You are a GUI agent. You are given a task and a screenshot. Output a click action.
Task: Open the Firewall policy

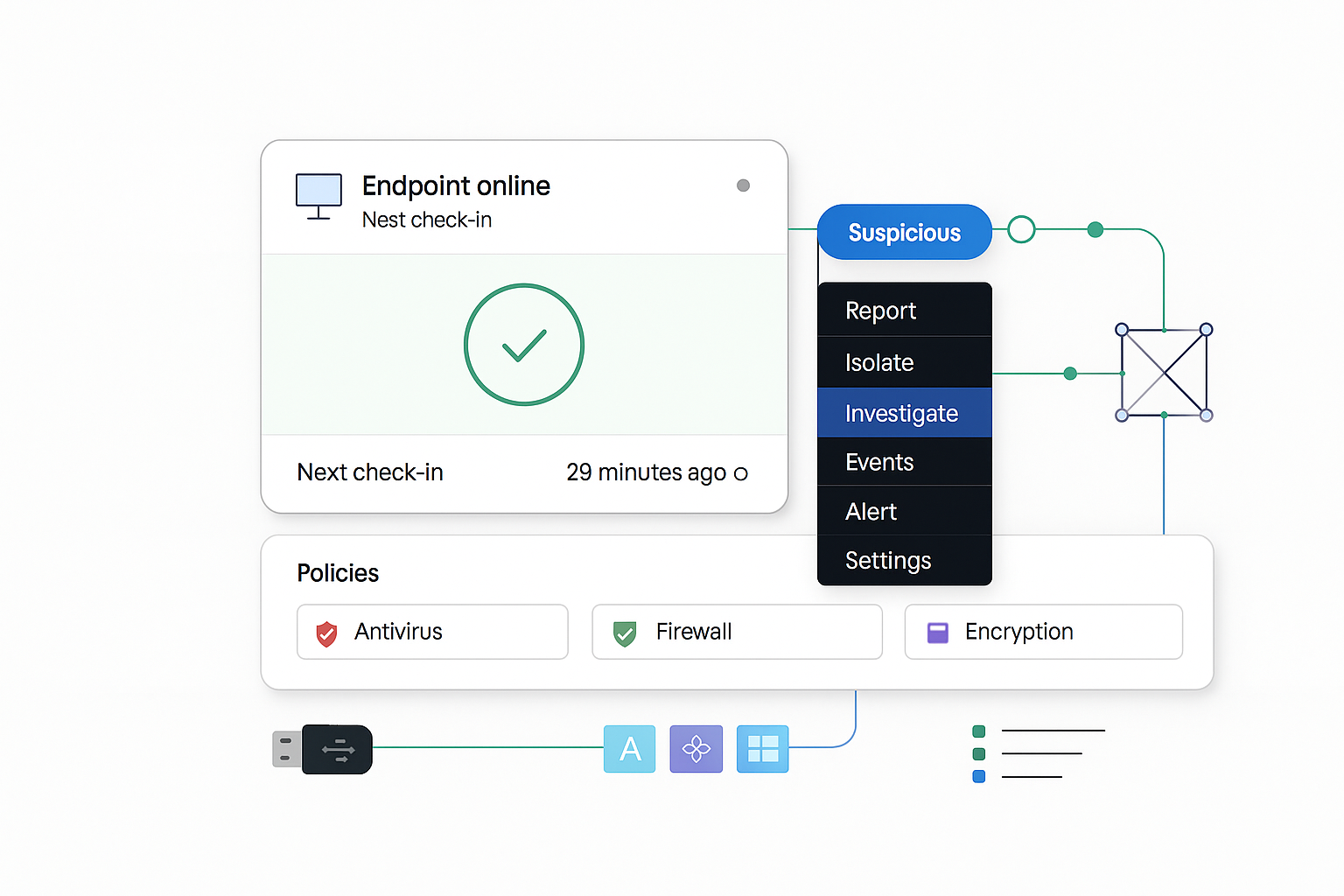click(x=737, y=632)
